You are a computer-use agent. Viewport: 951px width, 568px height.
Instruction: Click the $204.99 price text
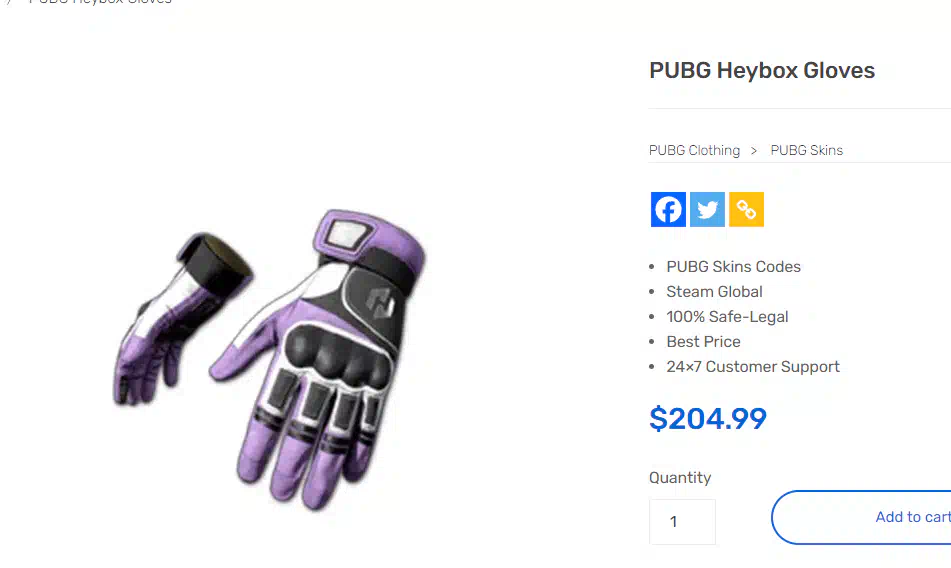pos(708,418)
